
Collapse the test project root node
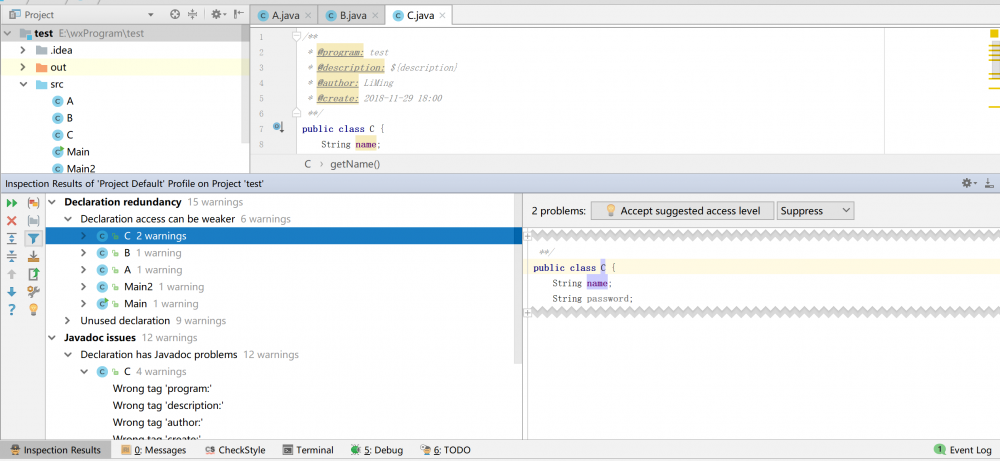click(x=10, y=34)
